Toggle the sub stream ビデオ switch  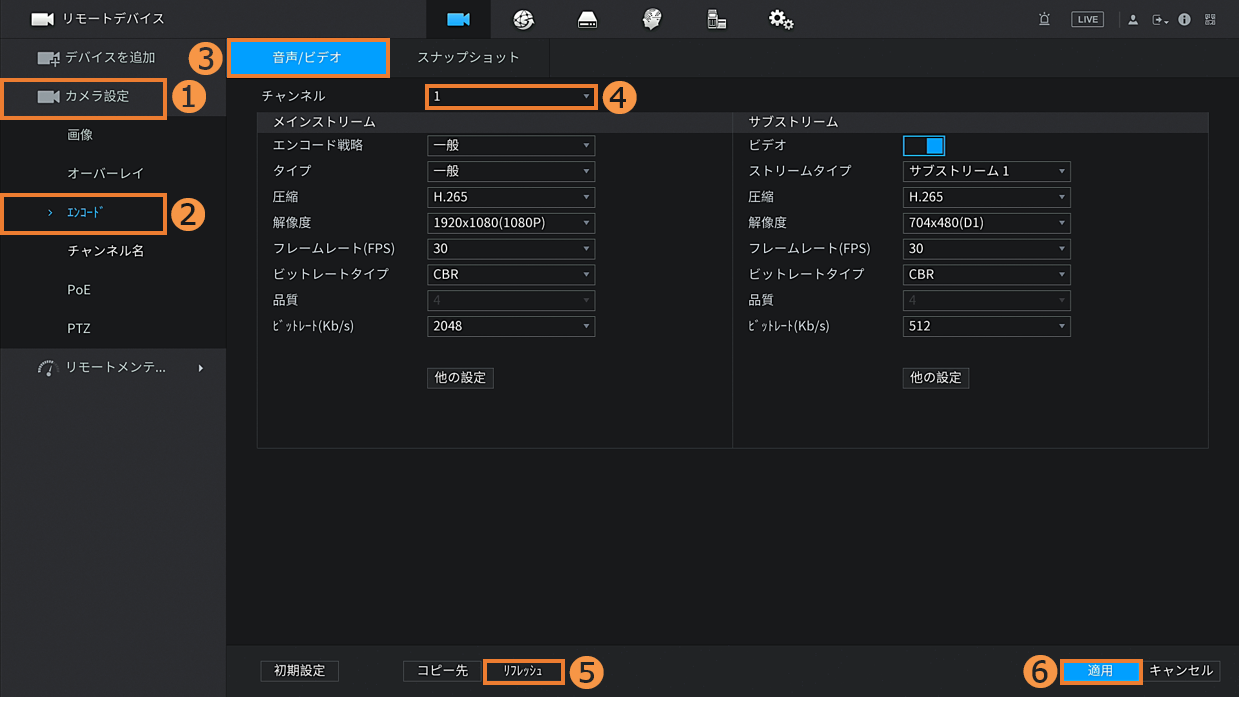[924, 145]
